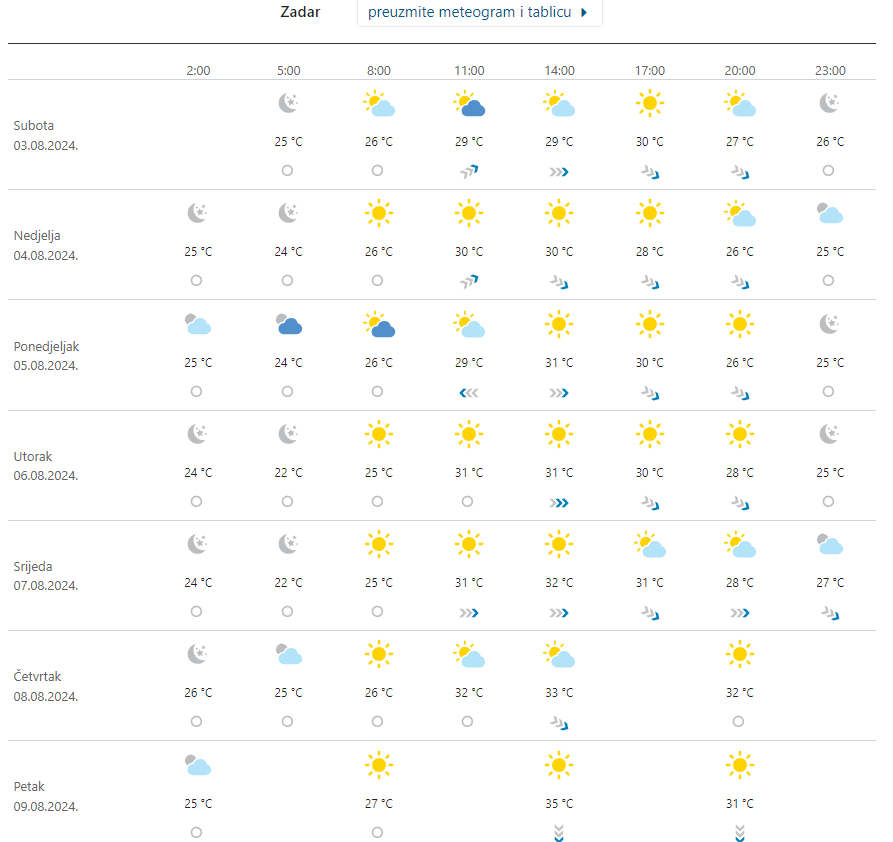
Task: Click the wind arrow for Subota 14:00
Action: click(559, 172)
